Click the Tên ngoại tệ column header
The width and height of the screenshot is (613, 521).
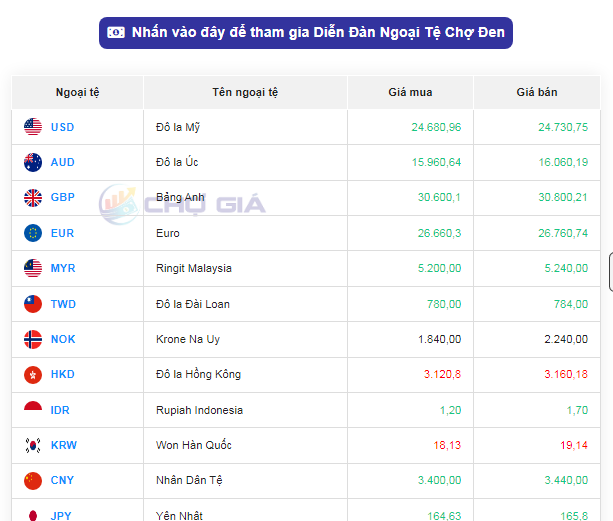pos(245,92)
